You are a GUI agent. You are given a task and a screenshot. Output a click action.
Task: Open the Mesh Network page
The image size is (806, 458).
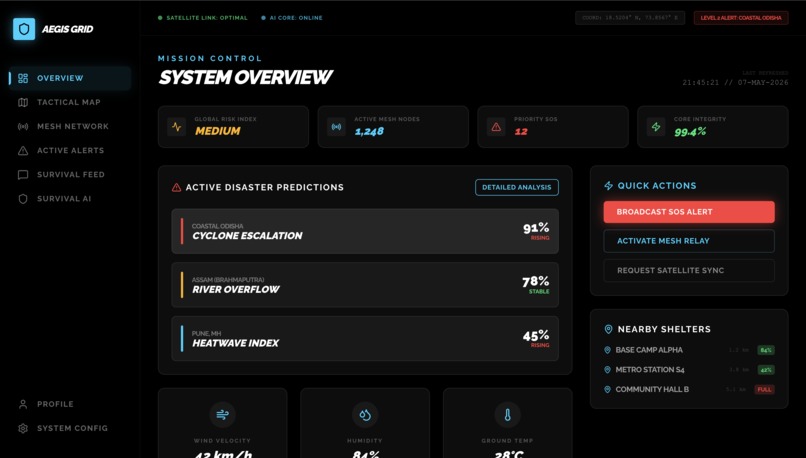[x=70, y=126]
